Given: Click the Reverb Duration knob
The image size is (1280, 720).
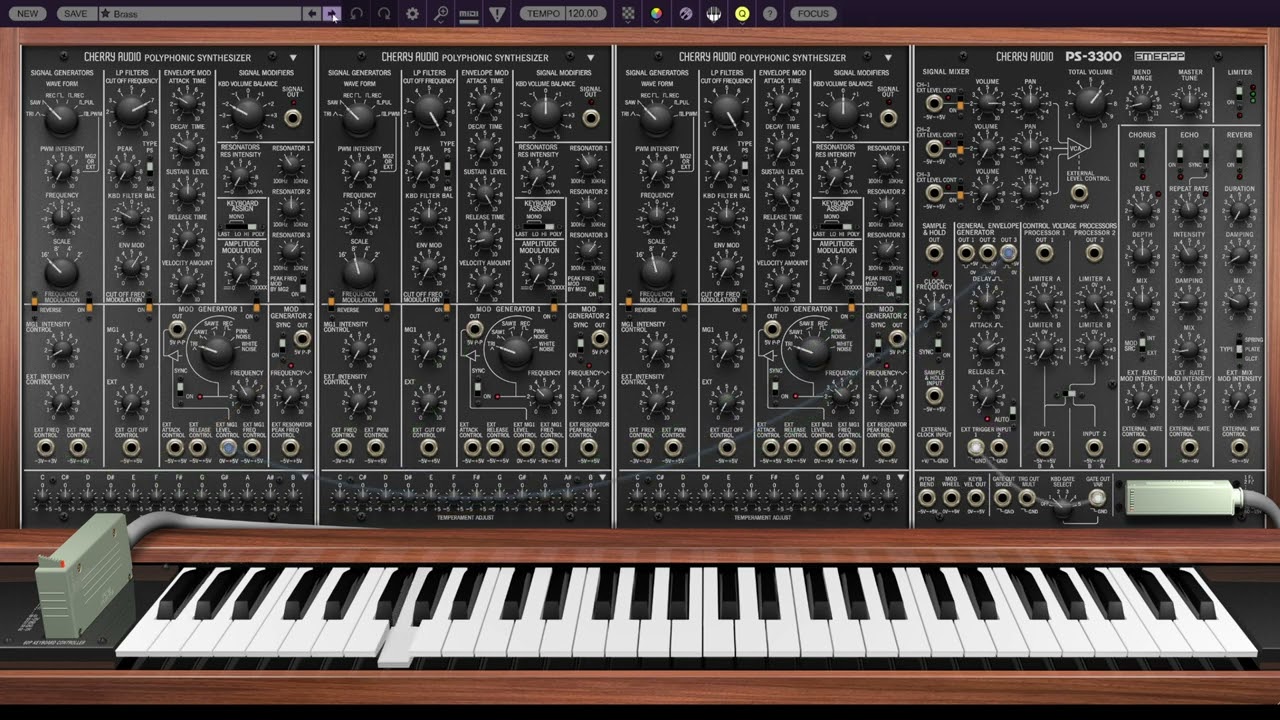Looking at the screenshot, I should tap(1239, 209).
